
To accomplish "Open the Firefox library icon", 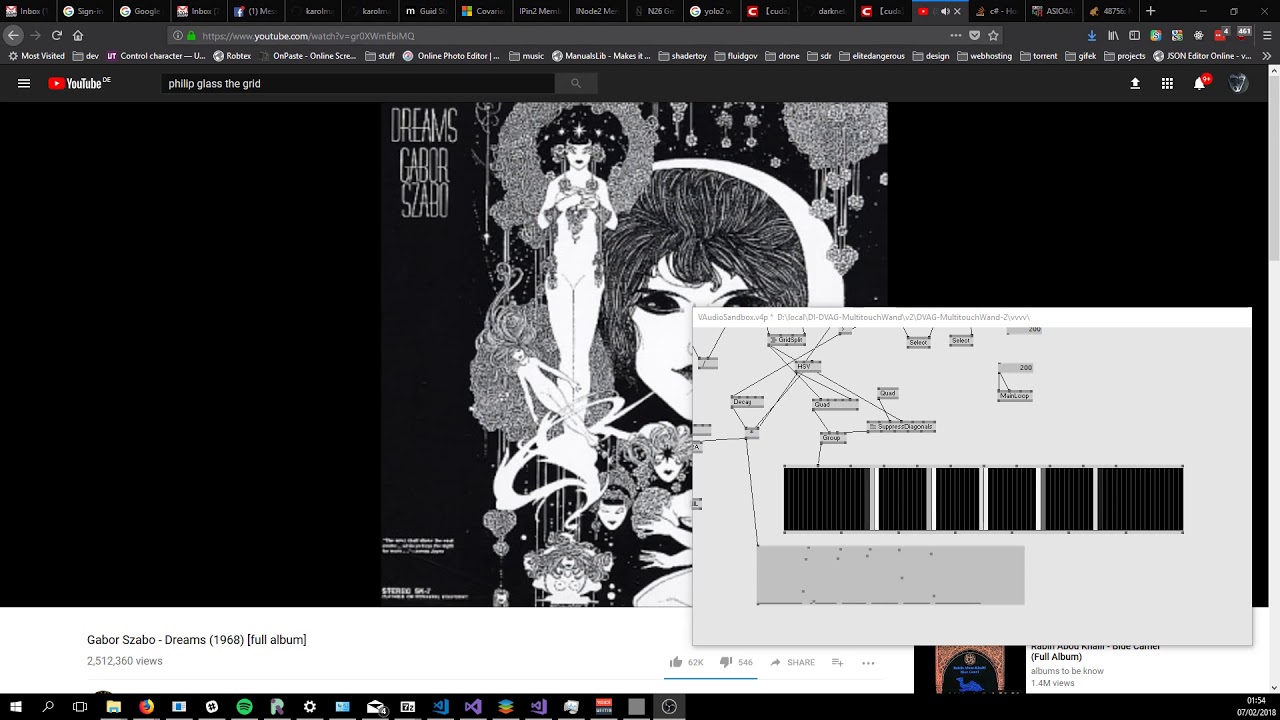I will 1112,35.
